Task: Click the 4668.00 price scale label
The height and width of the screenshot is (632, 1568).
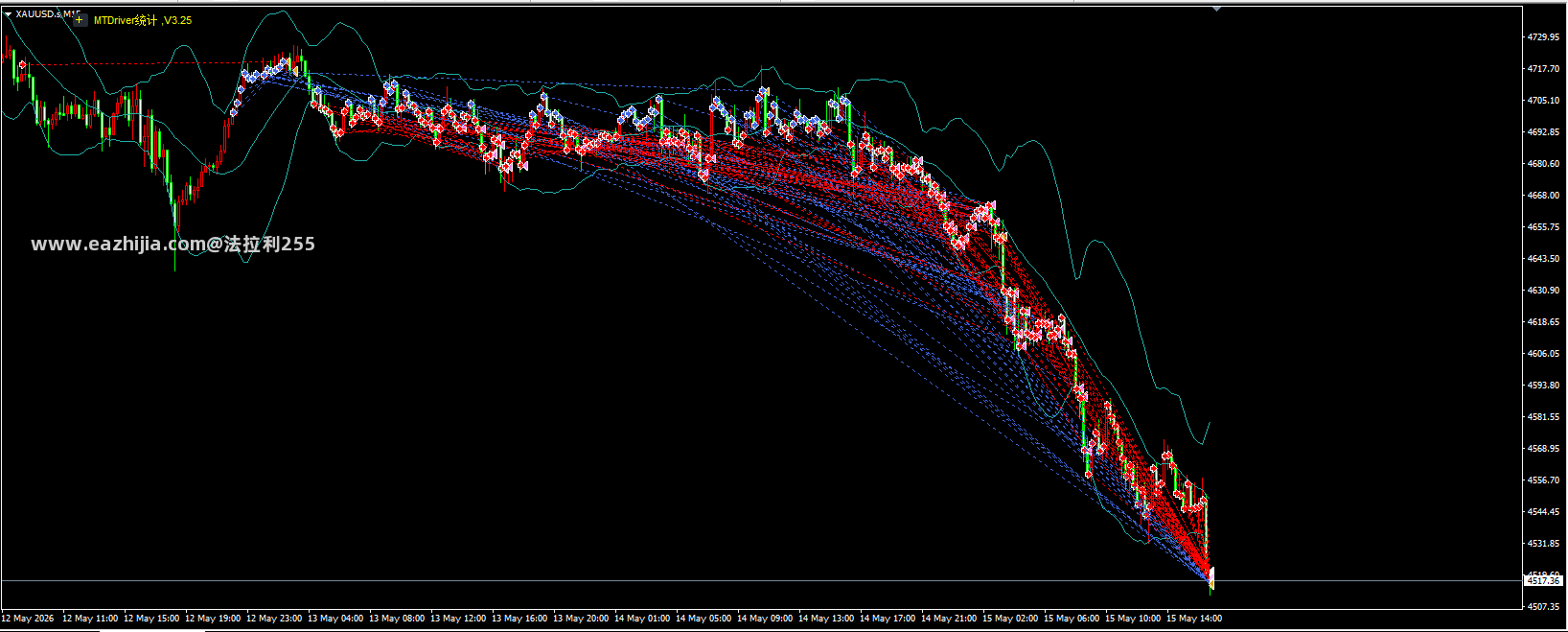Action: point(1543,195)
